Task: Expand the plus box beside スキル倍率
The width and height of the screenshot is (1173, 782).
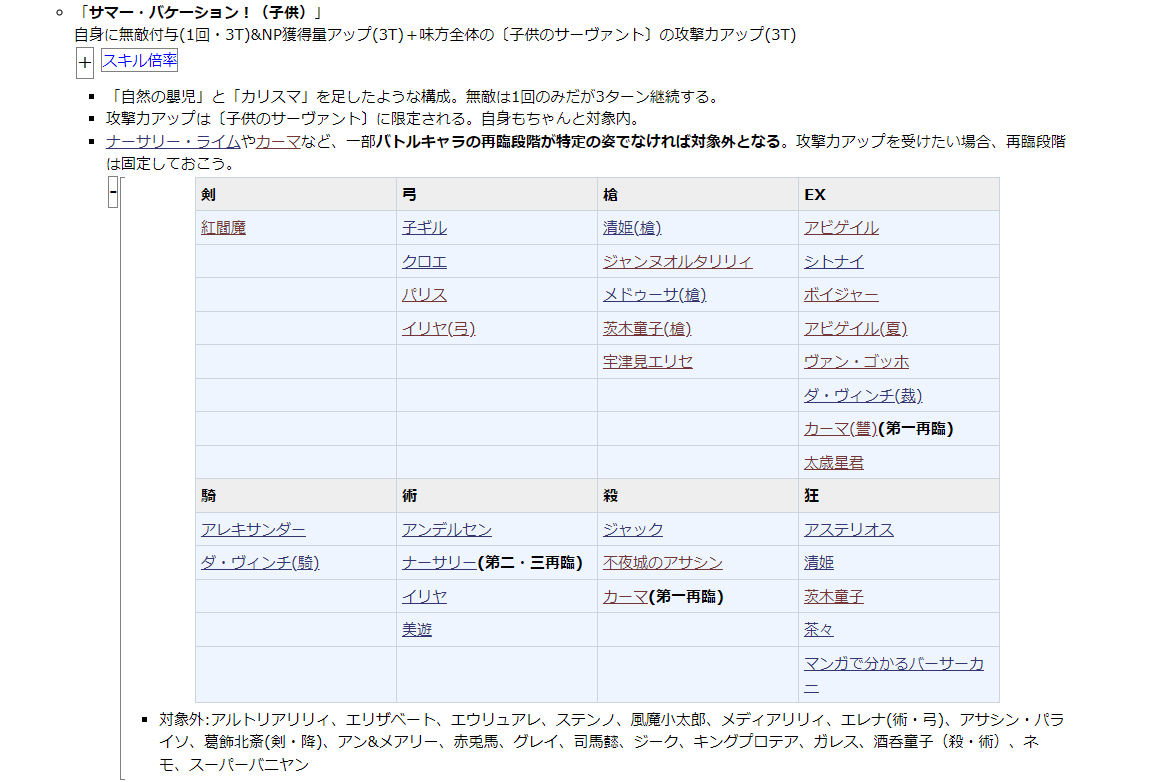Action: pyautogui.click(x=85, y=63)
